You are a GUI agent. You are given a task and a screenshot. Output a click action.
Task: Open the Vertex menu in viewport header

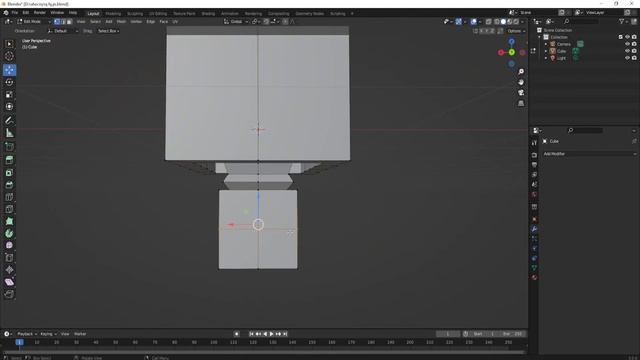coord(136,22)
